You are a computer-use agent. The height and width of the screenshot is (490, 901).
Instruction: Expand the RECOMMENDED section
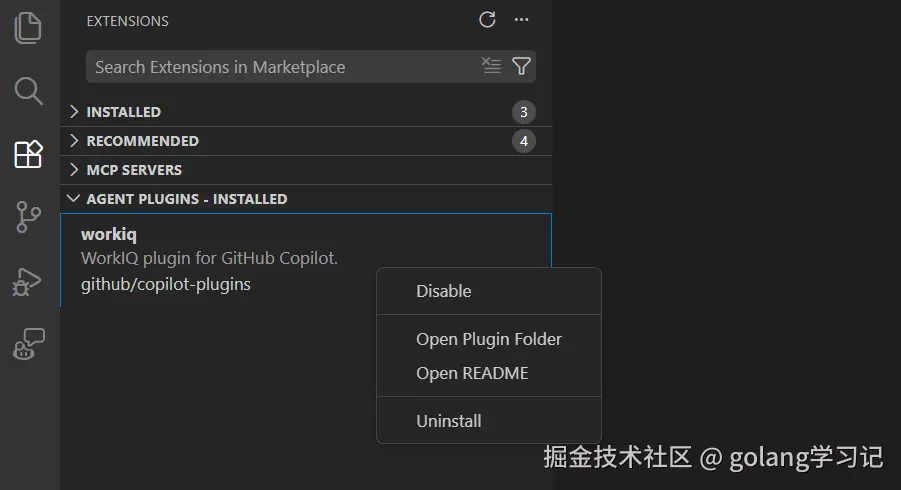306,141
